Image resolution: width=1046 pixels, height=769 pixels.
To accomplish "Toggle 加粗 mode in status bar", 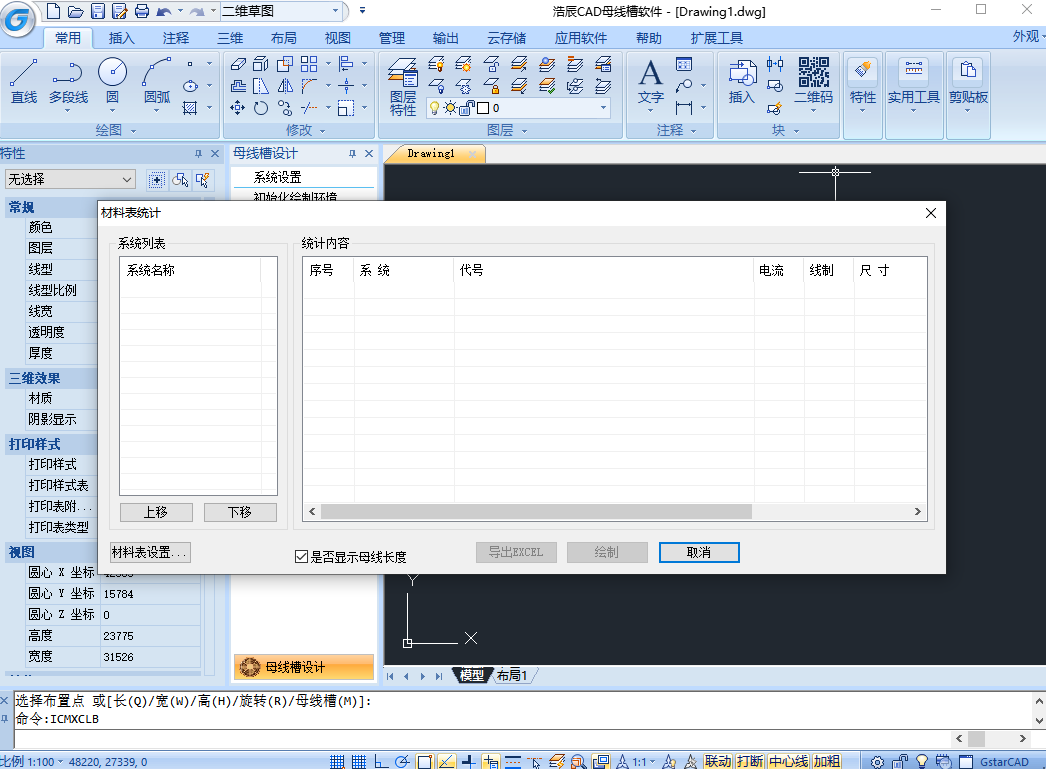I will click(x=827, y=761).
